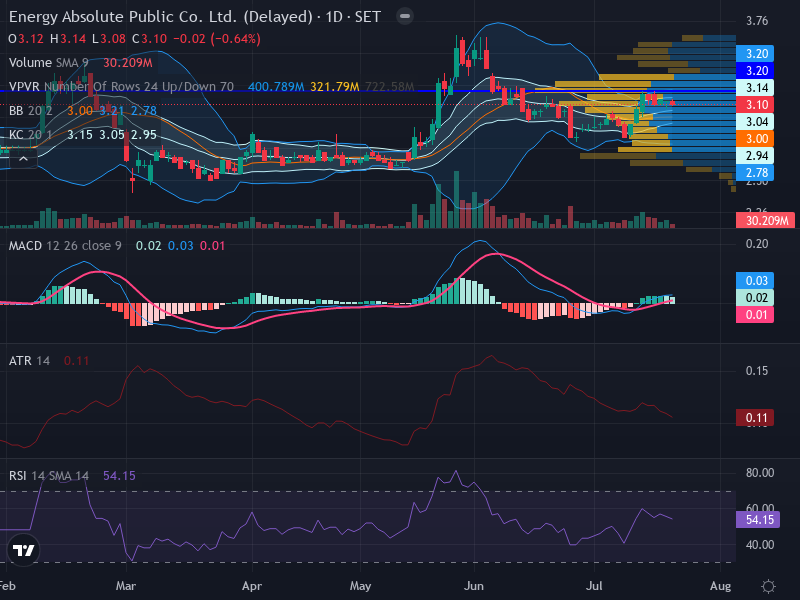Click the Jul label on time axis

pyautogui.click(x=594, y=586)
